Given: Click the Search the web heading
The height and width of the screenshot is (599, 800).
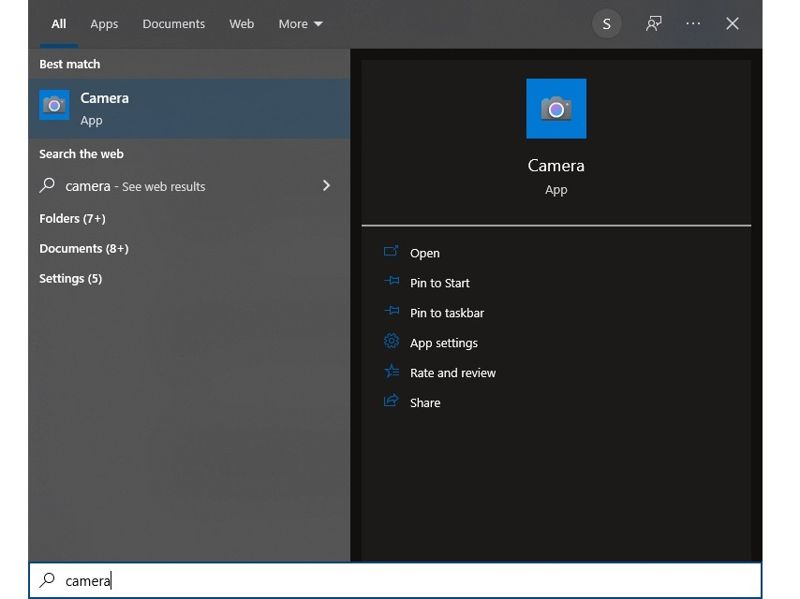Looking at the screenshot, I should coord(81,154).
